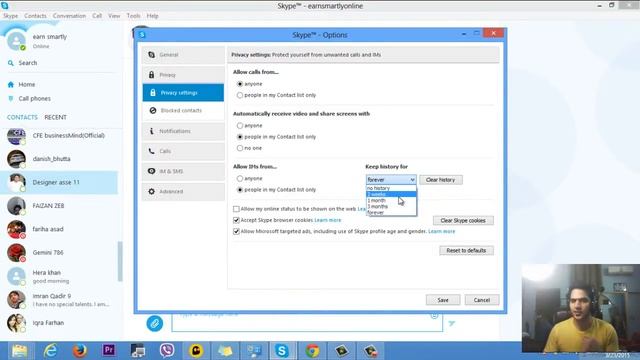
Task: Open the Tools menu
Action: pos(133,16)
